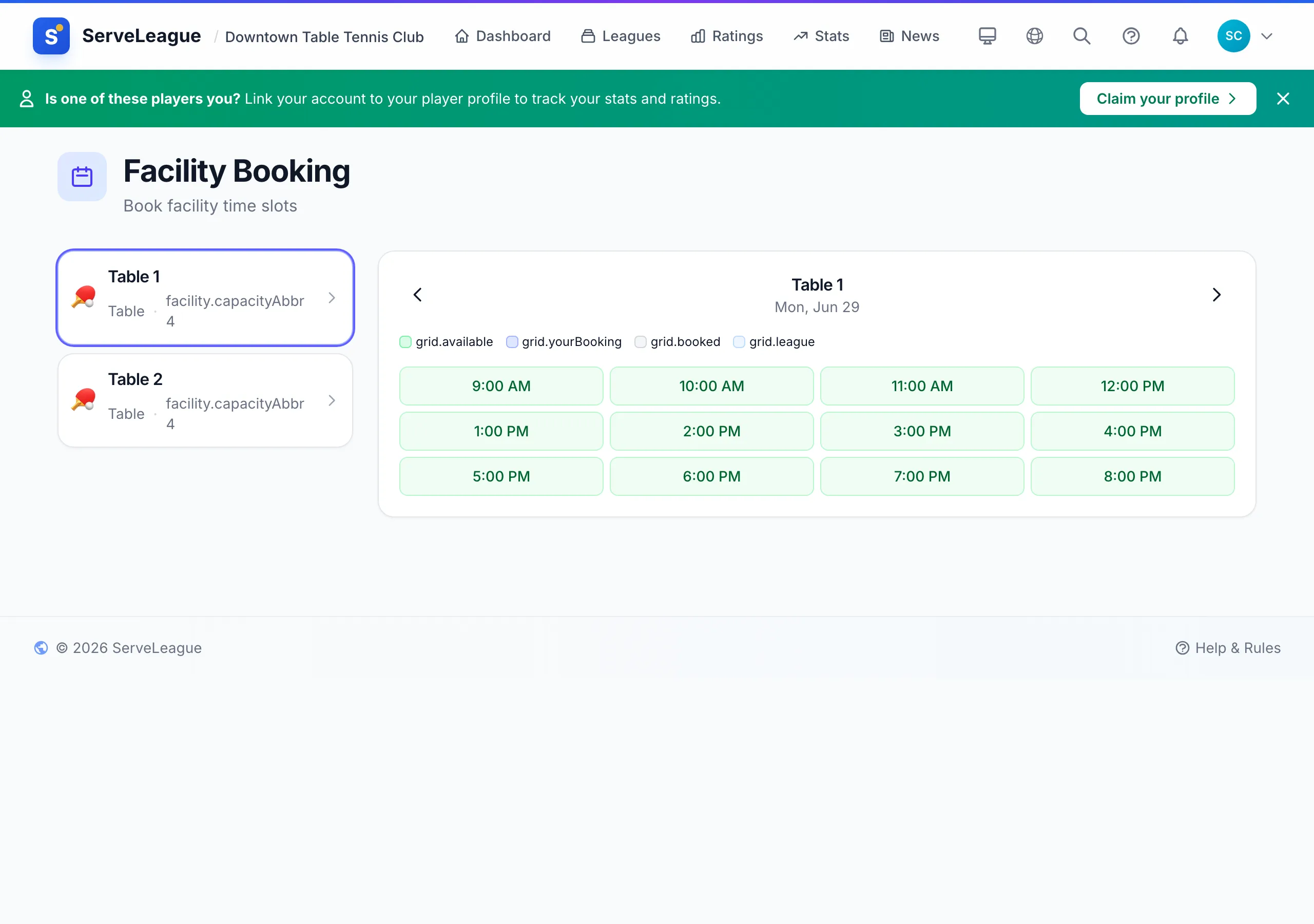Screen dimensions: 1314x924
Task: Book the 11:00 AM slot
Action: pos(922,386)
